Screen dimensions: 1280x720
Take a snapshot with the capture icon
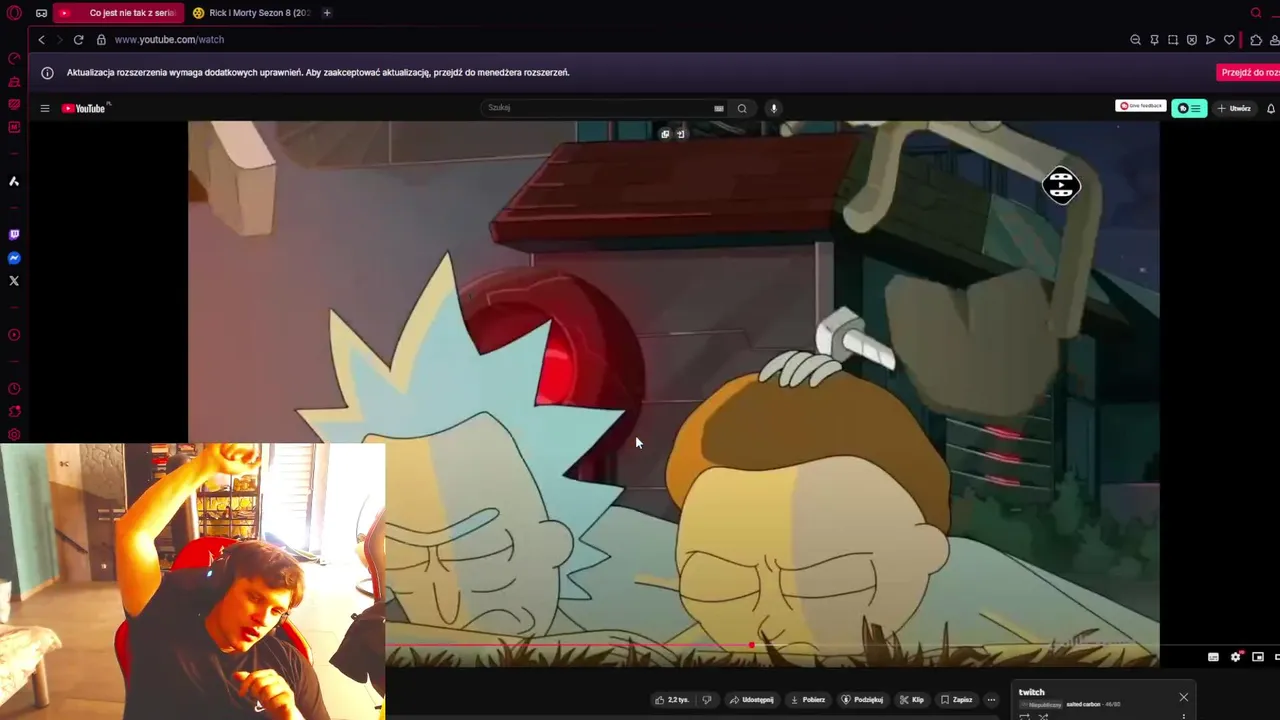[1173, 40]
